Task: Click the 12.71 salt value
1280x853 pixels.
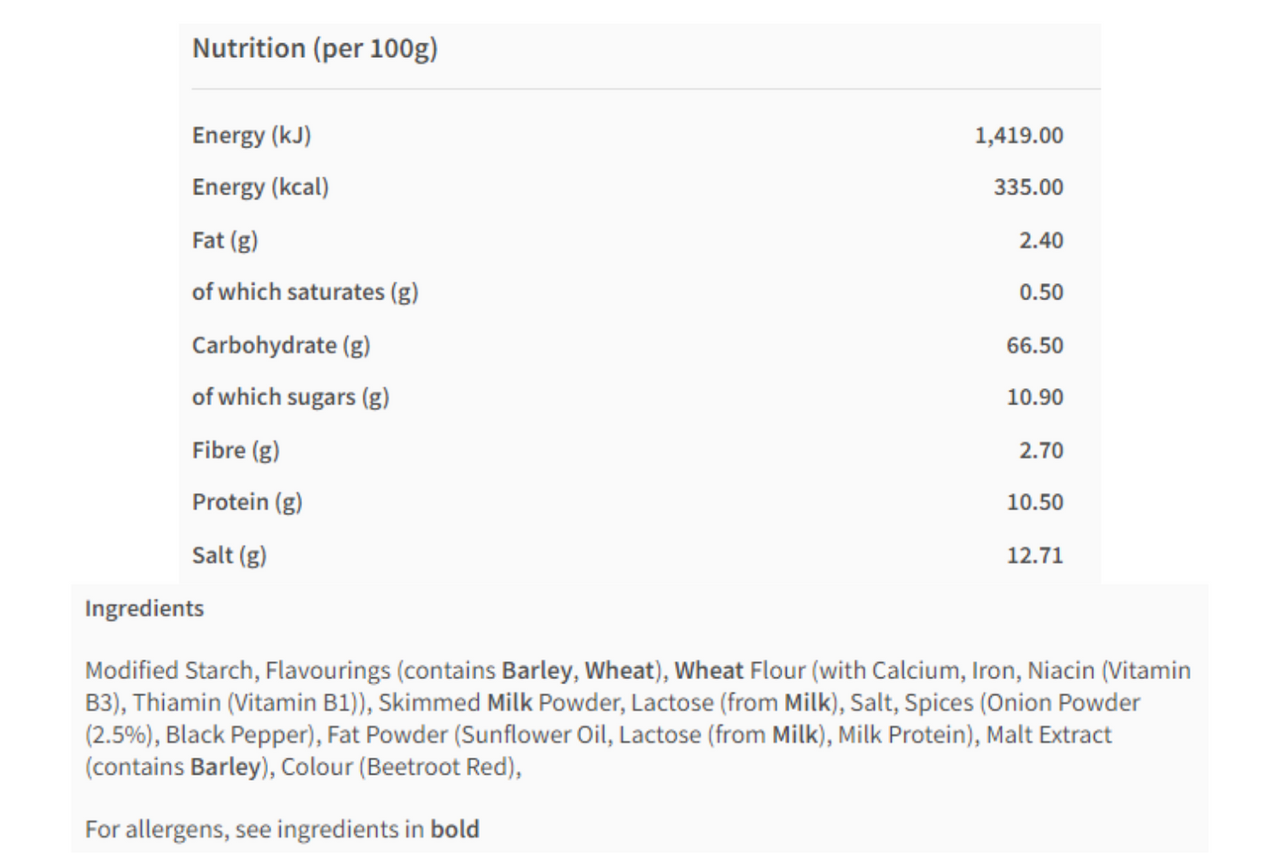Action: click(x=1035, y=555)
